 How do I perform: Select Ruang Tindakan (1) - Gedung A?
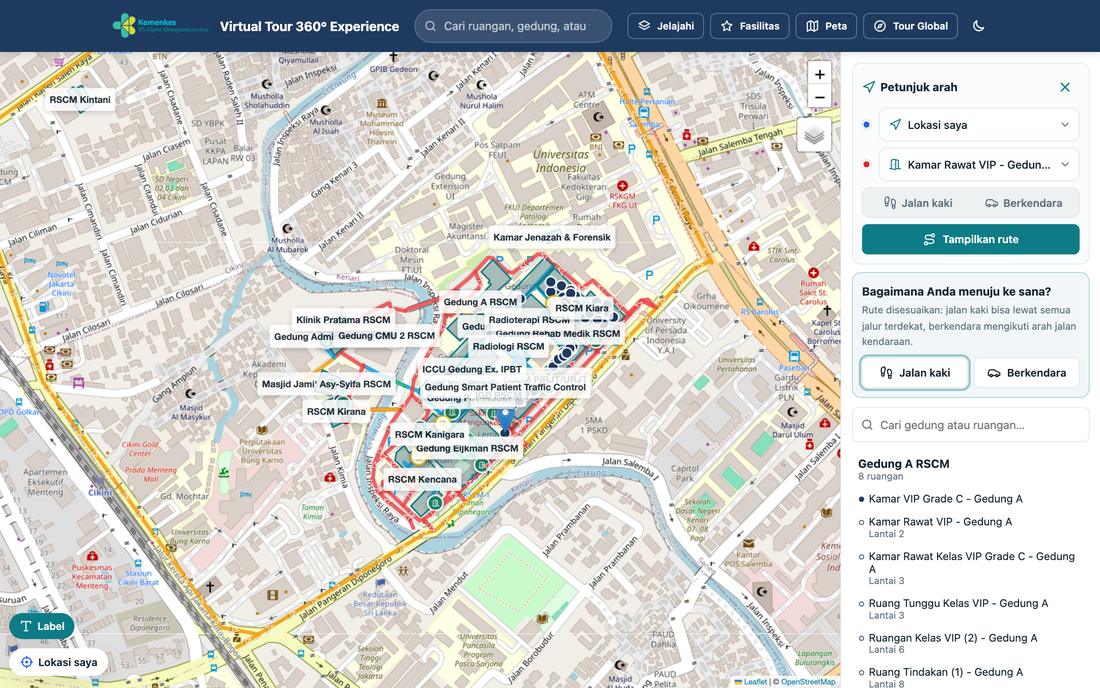pyautogui.click(x=971, y=677)
